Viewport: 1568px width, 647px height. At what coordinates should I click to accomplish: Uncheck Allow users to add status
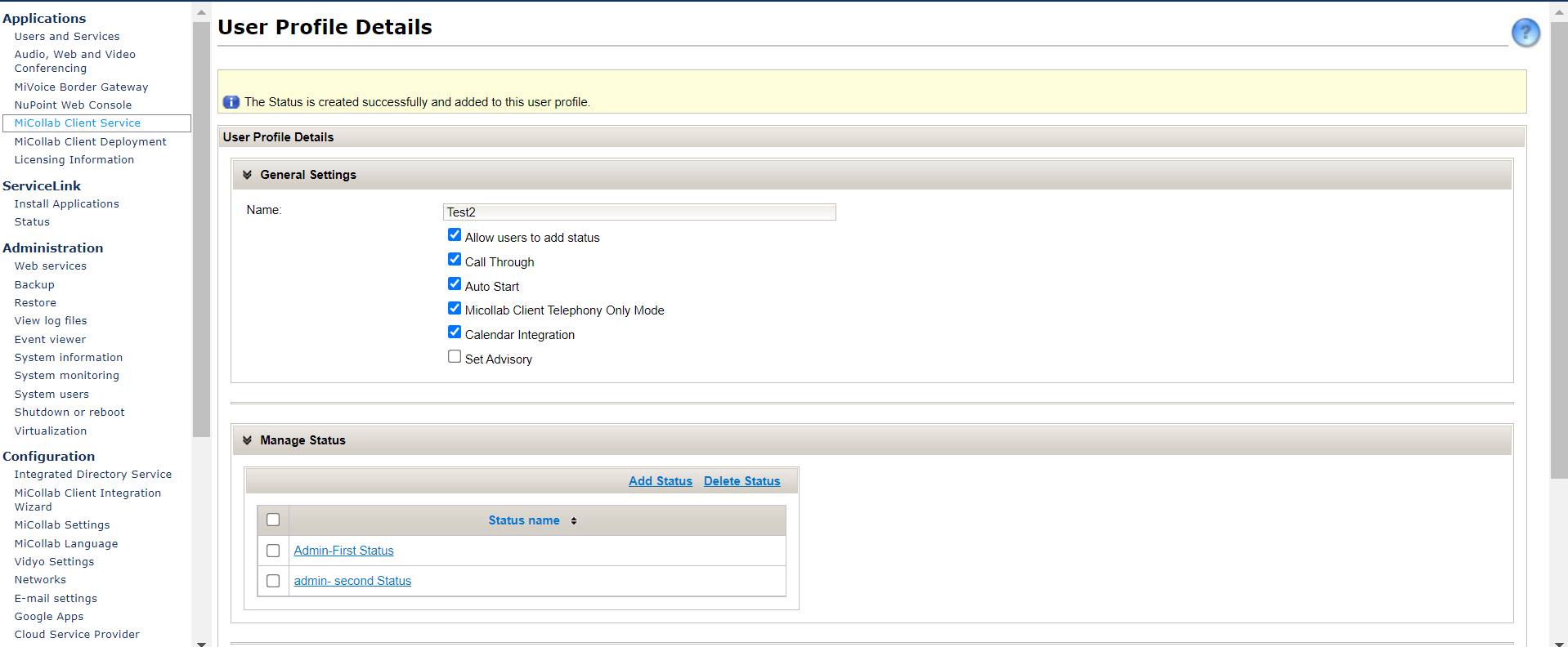tap(455, 235)
